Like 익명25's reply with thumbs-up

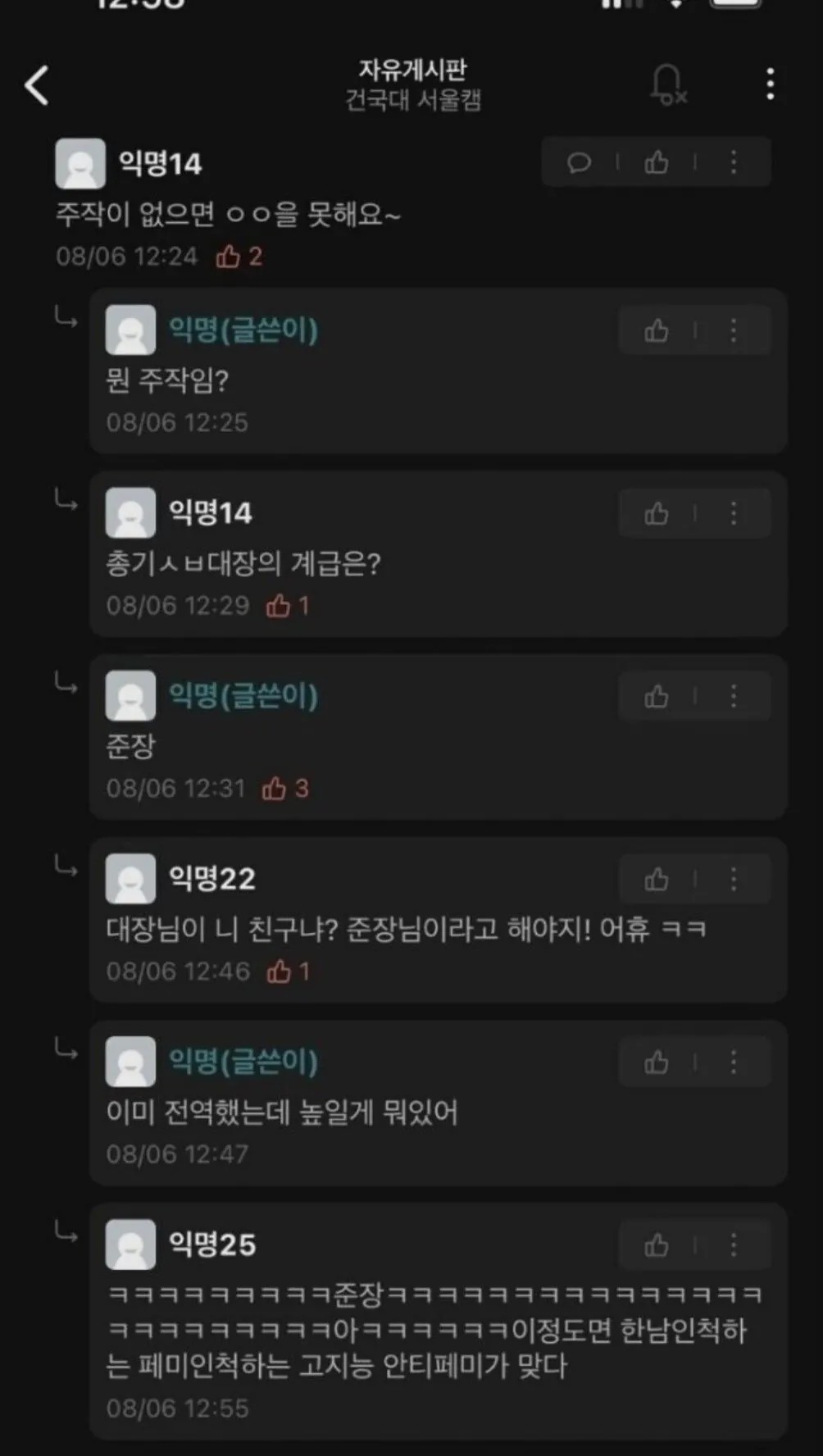click(657, 1245)
